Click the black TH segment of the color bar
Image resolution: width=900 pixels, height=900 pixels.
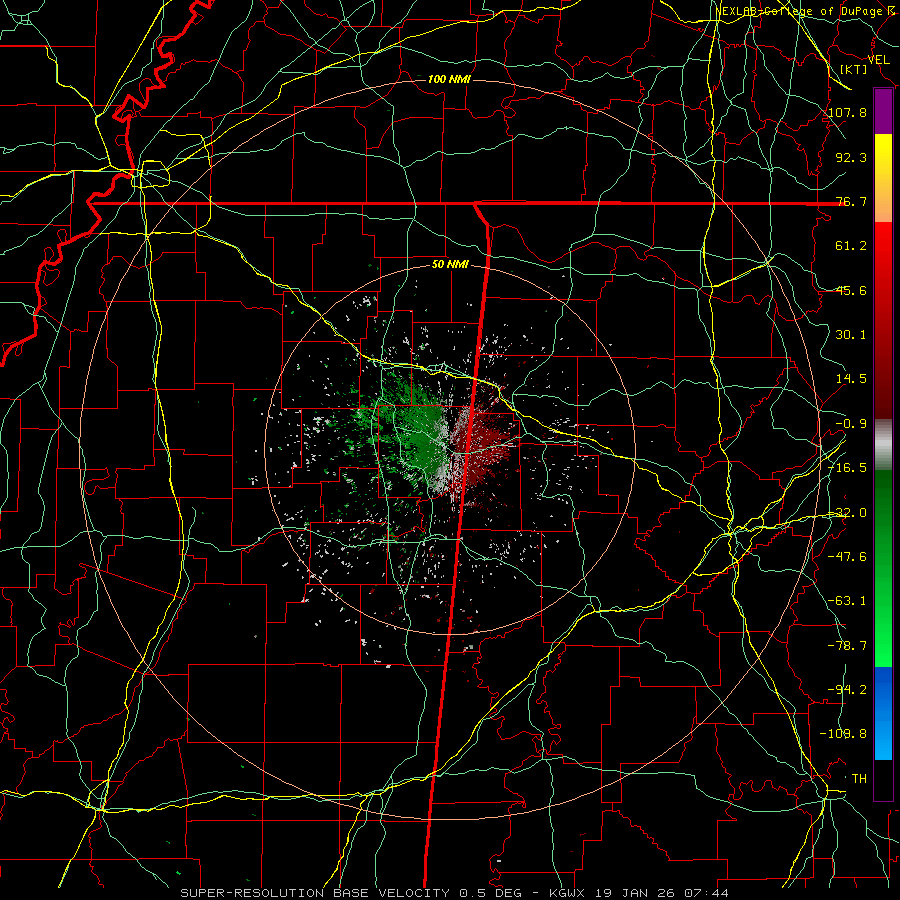pos(883,779)
